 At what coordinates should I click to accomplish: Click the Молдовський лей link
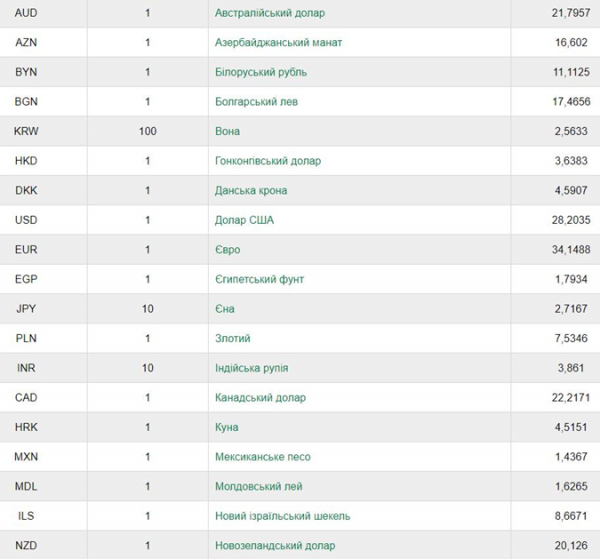pyautogui.click(x=259, y=486)
